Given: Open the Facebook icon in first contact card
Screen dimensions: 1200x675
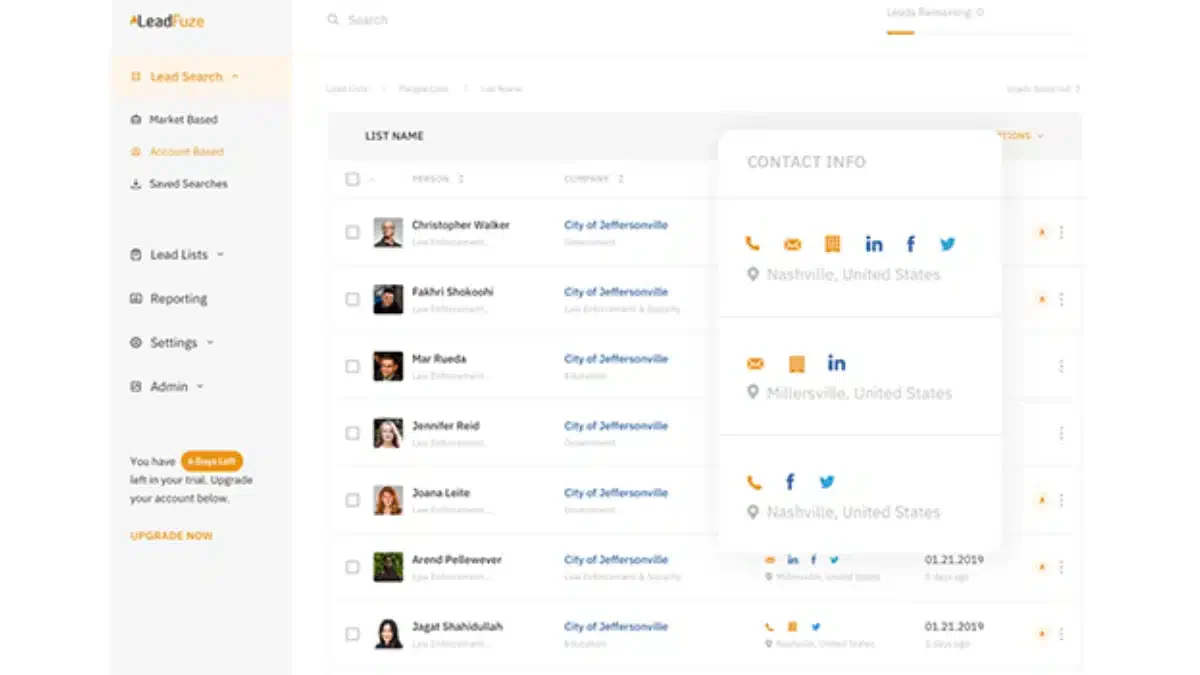Looking at the screenshot, I should point(911,244).
